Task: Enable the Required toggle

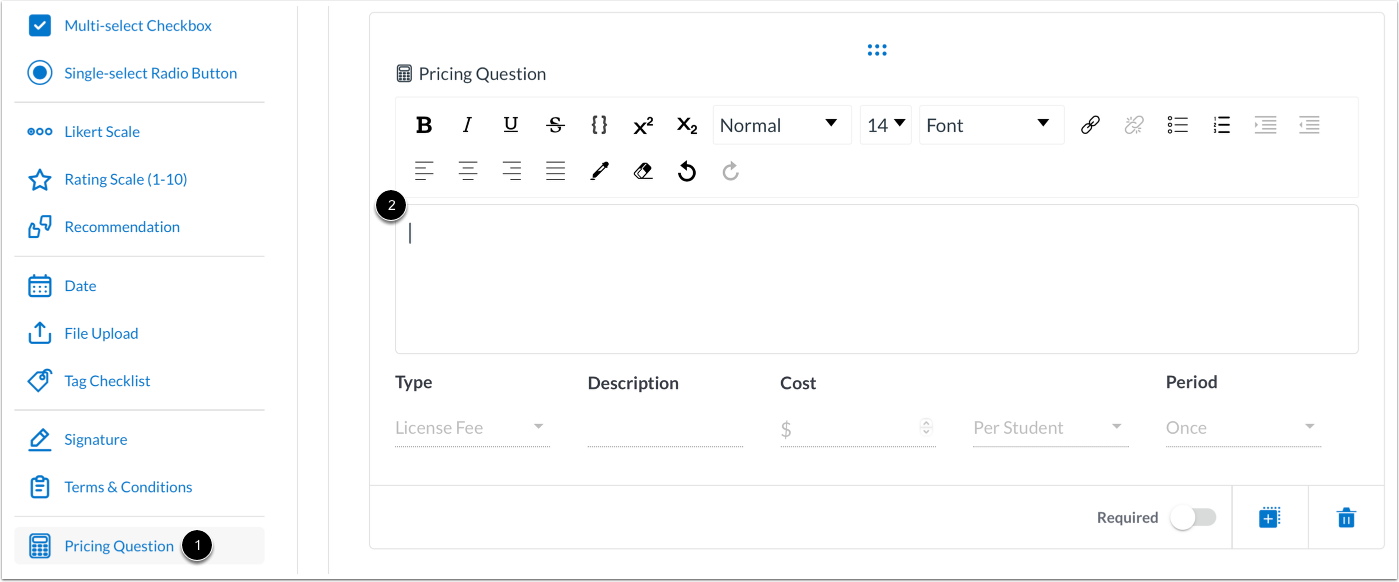Action: click(x=1193, y=517)
